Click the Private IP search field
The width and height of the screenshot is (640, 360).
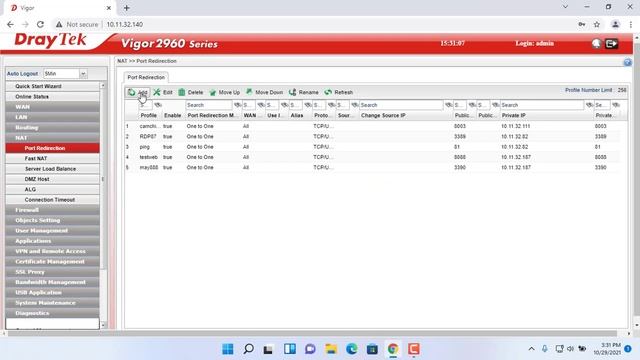pos(542,105)
